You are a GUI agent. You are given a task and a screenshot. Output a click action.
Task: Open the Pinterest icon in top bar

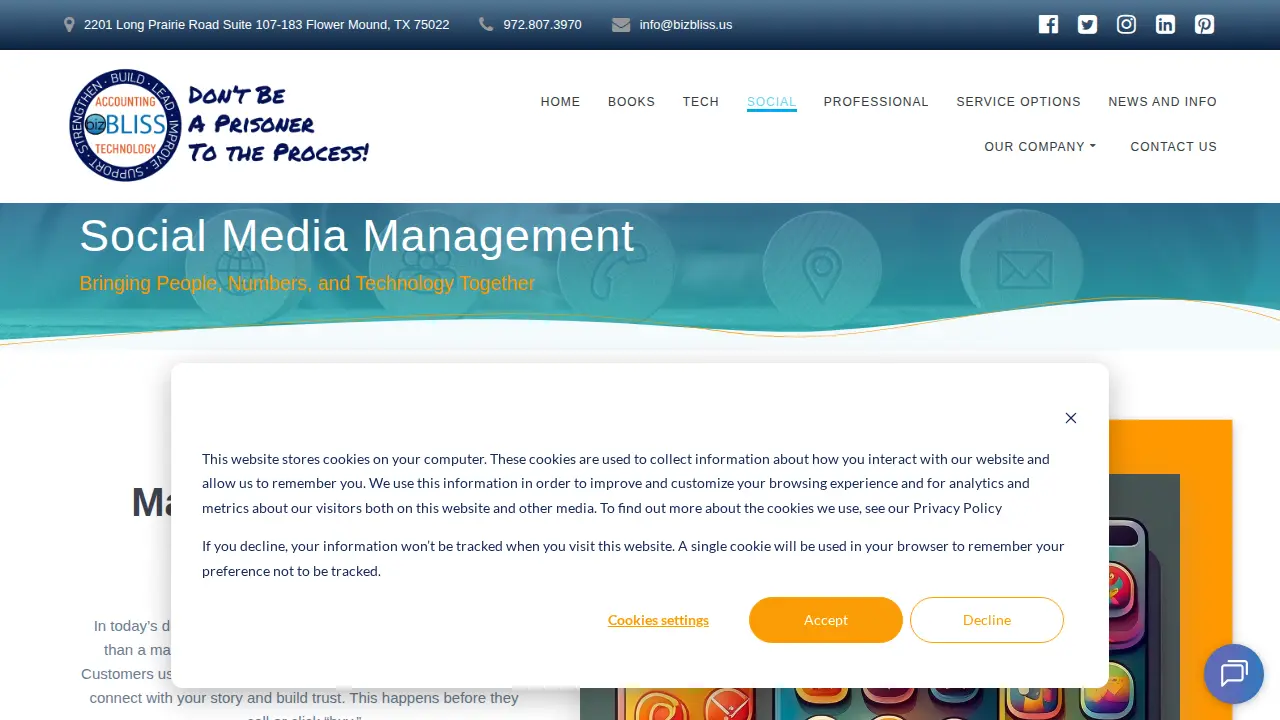[x=1204, y=25]
